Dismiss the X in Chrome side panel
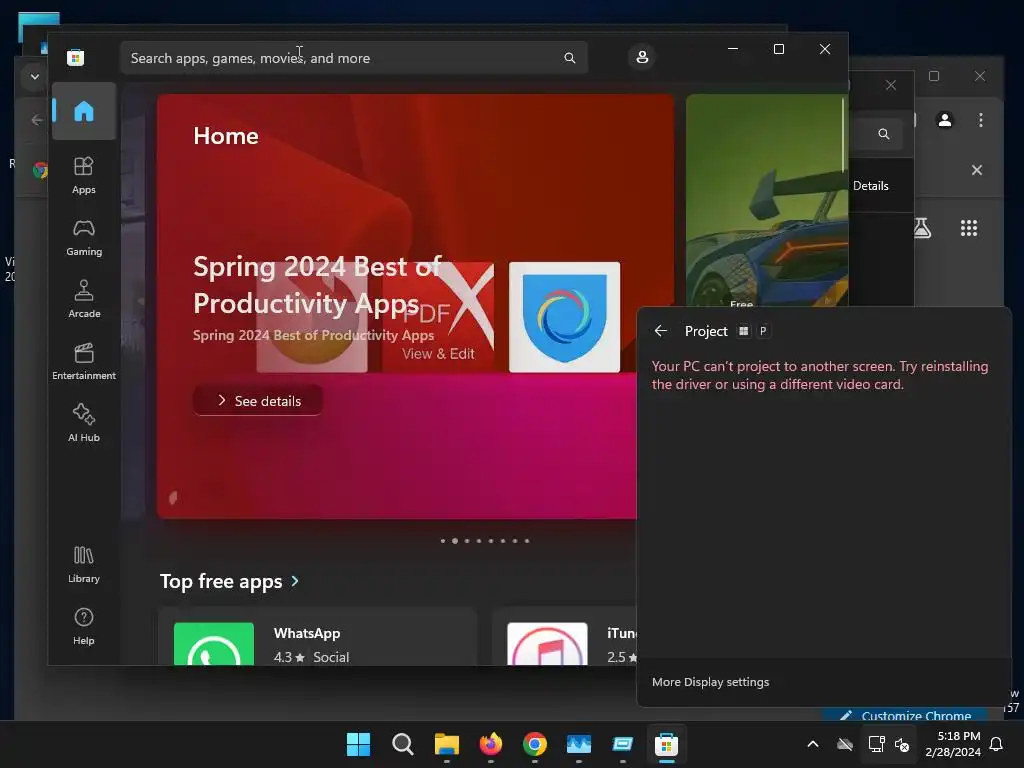1024x768 pixels. pyautogui.click(x=976, y=170)
